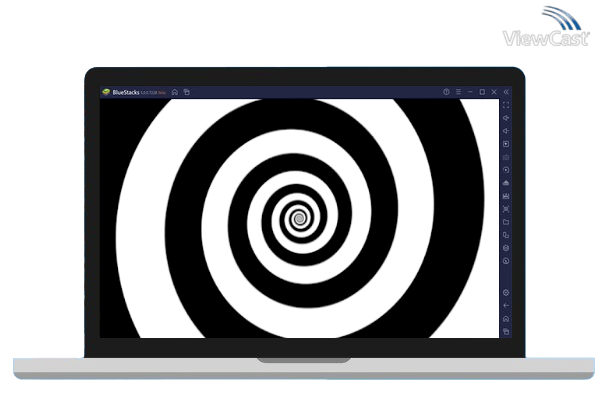The width and height of the screenshot is (602, 414).
Task: Click the square play-button icon in the sidebar
Action: (x=506, y=144)
